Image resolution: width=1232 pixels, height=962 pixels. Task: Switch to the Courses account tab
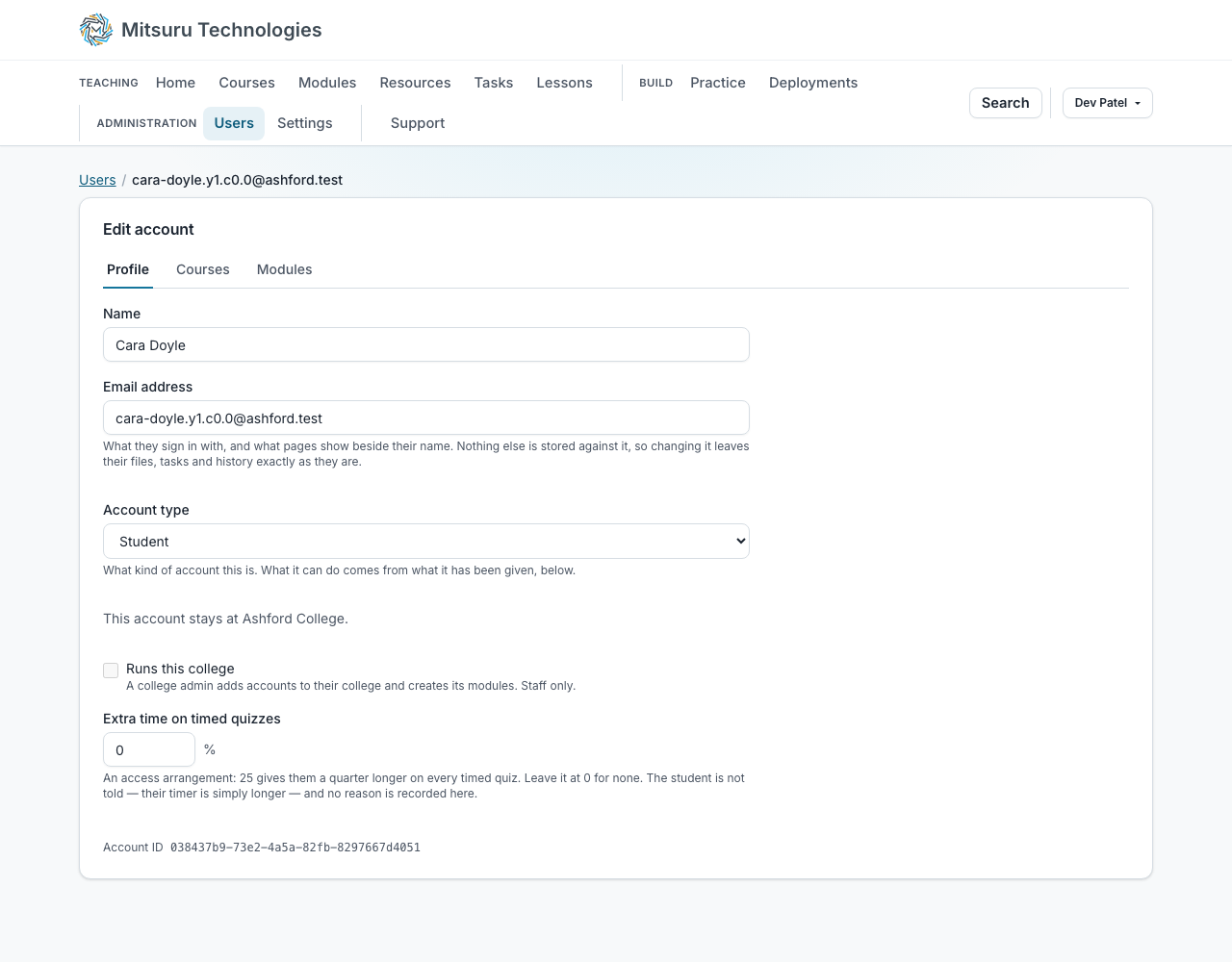[x=203, y=269]
